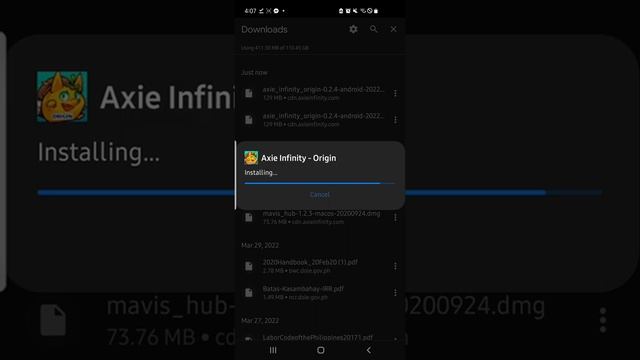
Task: Open Batas-Kasambahay-IRR.pdf file
Action: pyautogui.click(x=320, y=293)
